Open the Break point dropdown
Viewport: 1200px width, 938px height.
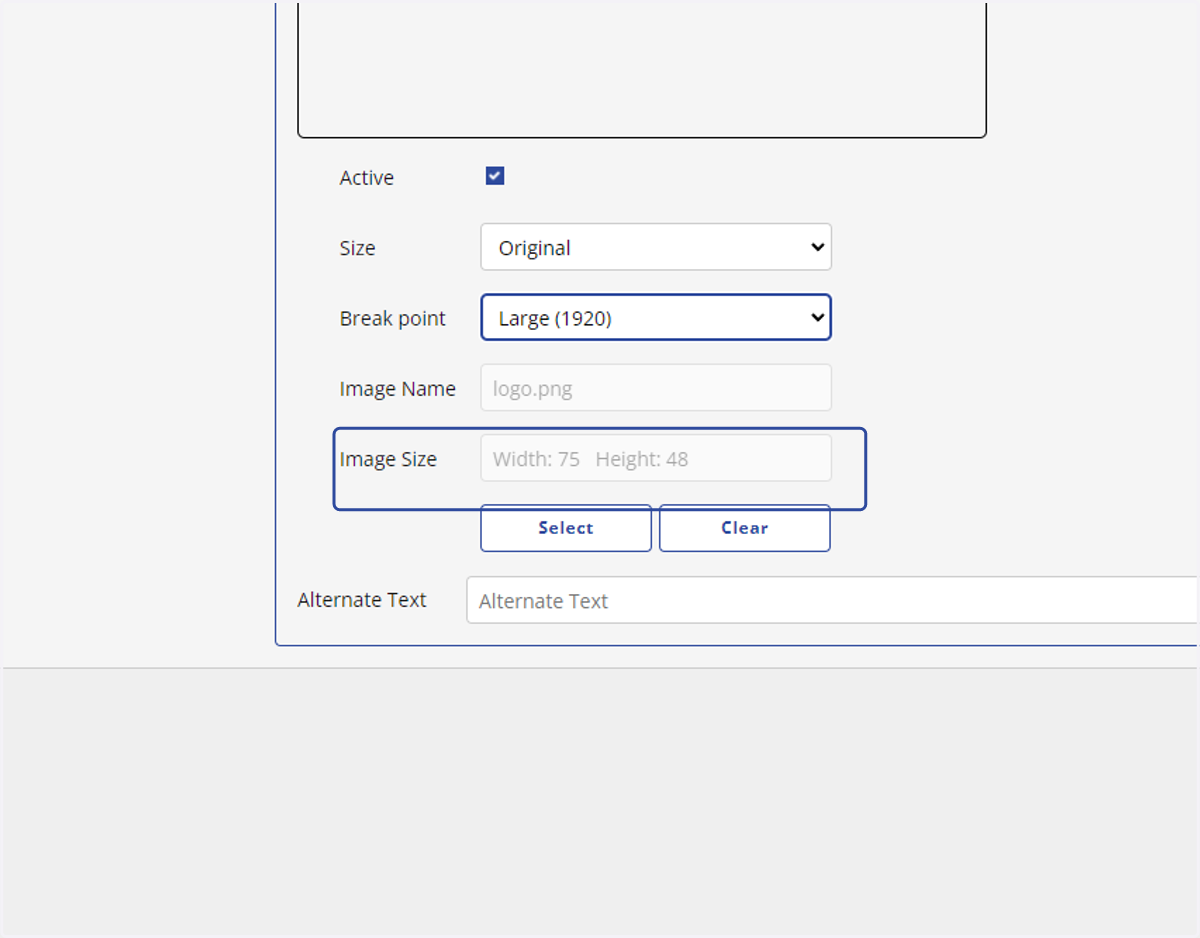pos(656,317)
